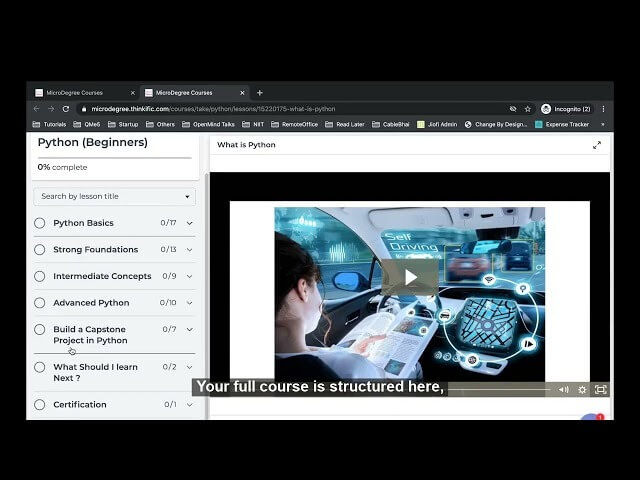Expand the Advanced Python chevron
The image size is (640, 480).
tap(190, 303)
